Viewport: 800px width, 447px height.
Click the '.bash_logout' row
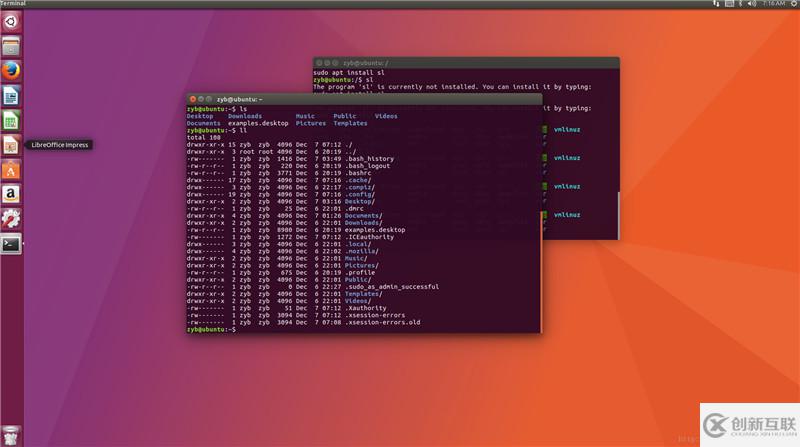coord(288,166)
